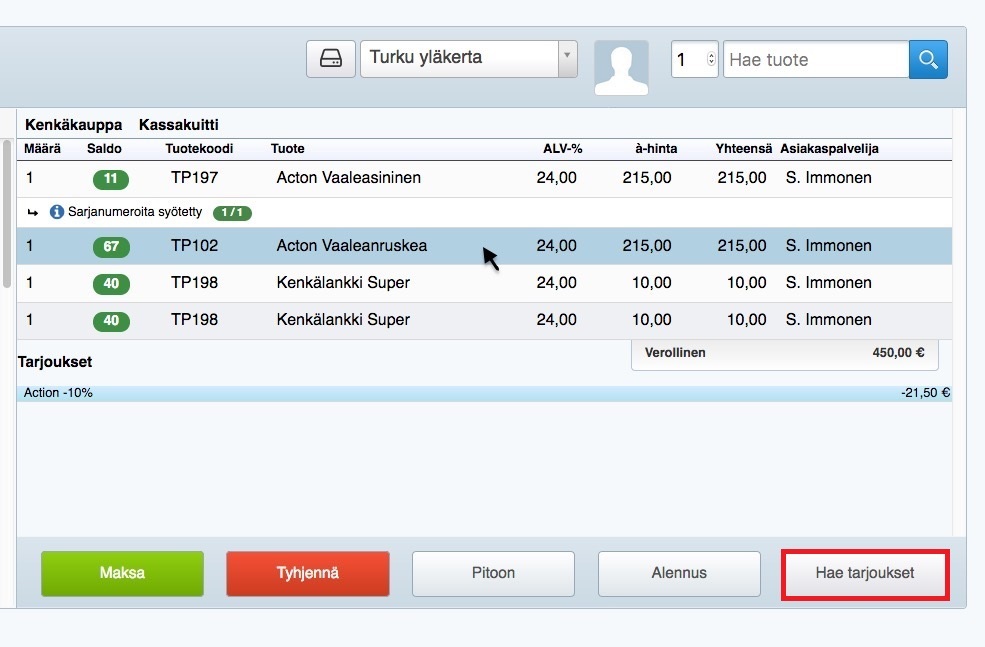Focus the Hae tuote search field

[815, 60]
